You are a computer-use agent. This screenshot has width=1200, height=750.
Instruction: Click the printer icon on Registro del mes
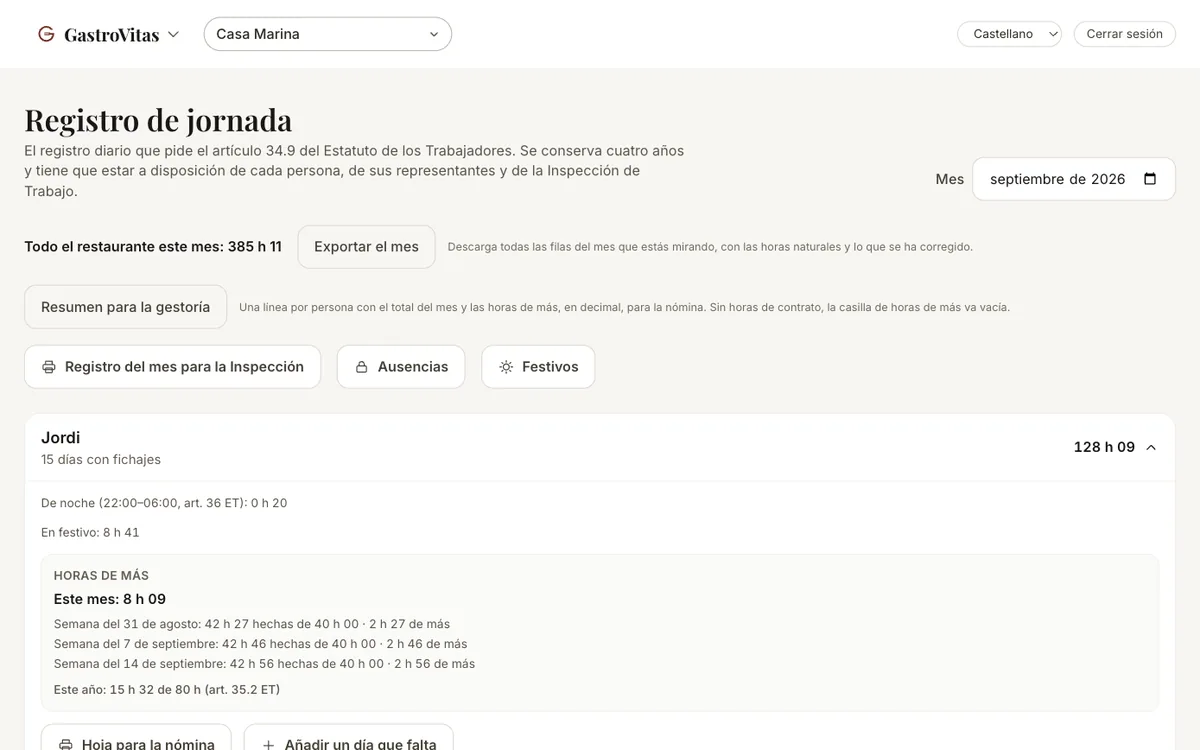tap(49, 367)
